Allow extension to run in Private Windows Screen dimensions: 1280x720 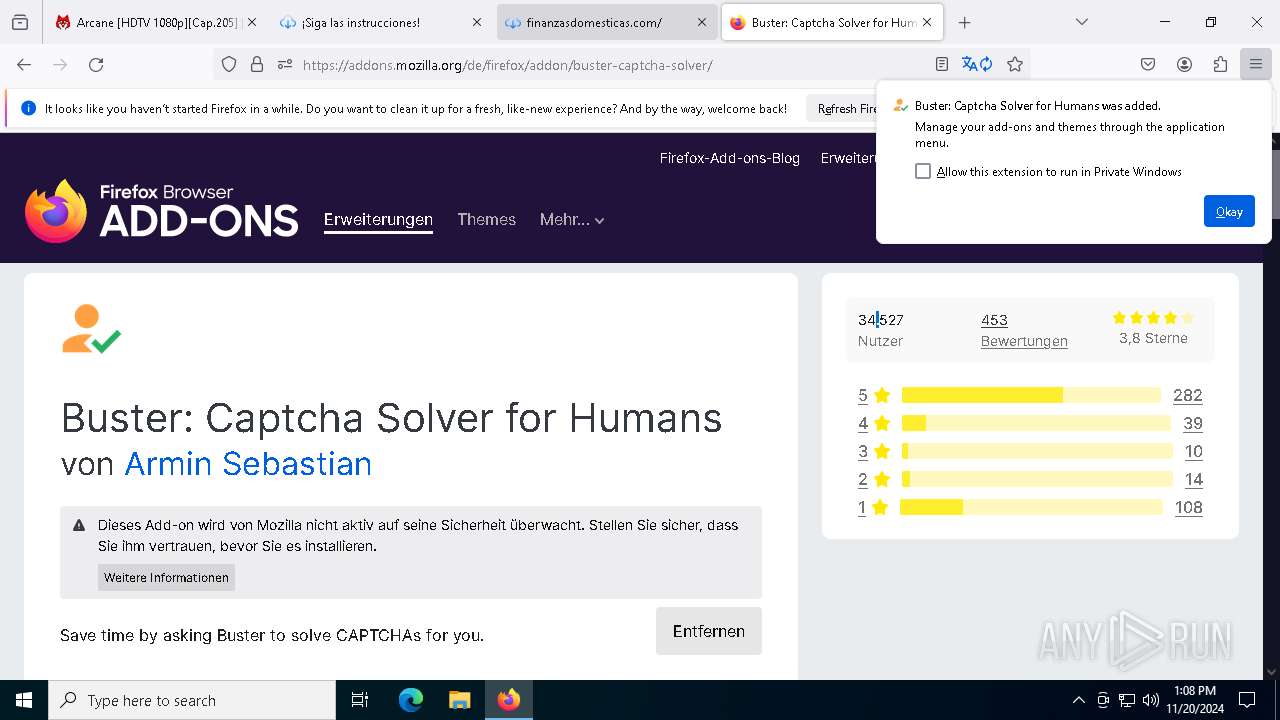pyautogui.click(x=923, y=171)
